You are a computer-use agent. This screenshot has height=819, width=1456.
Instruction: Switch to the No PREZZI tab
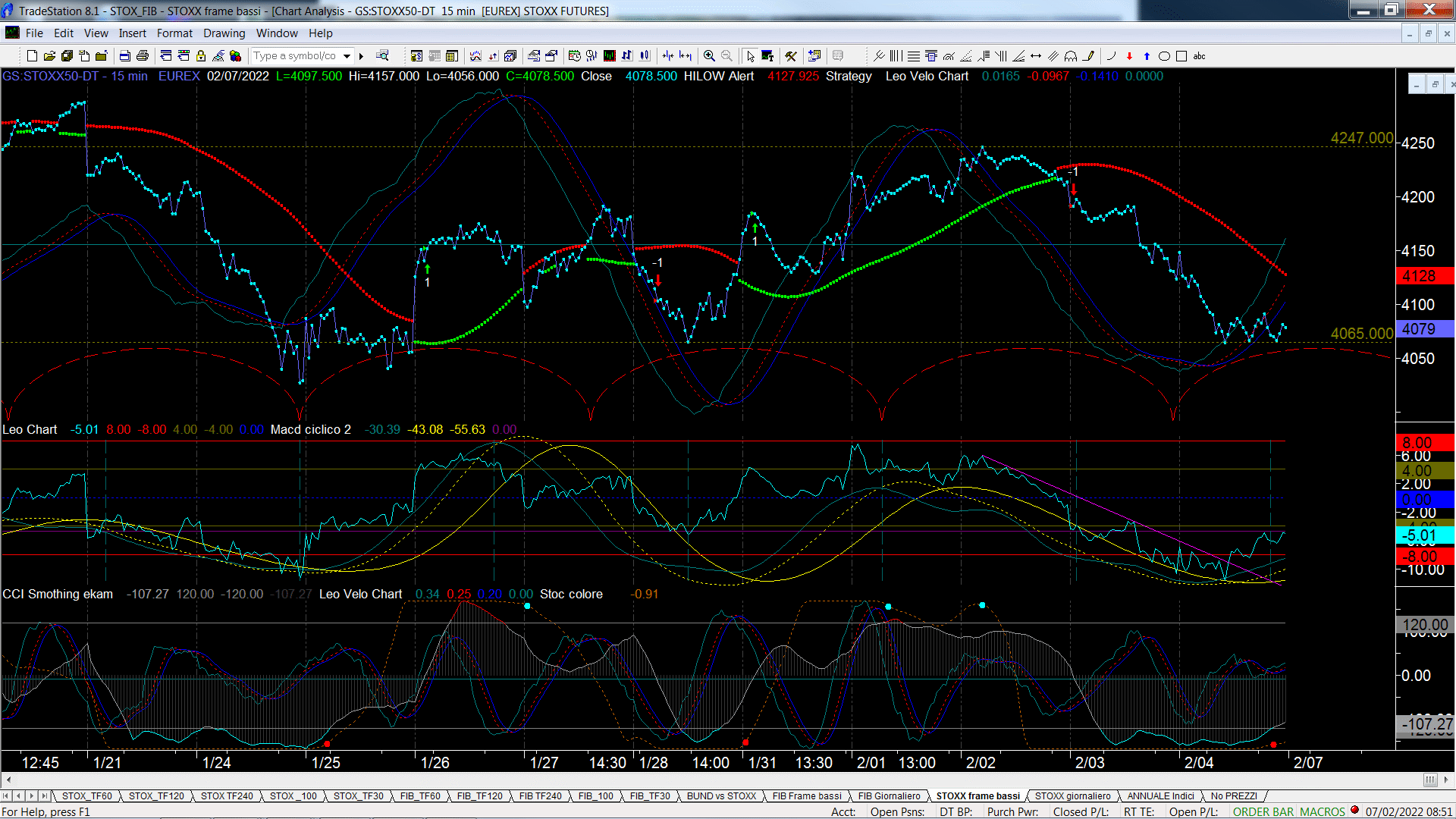pyautogui.click(x=1234, y=796)
